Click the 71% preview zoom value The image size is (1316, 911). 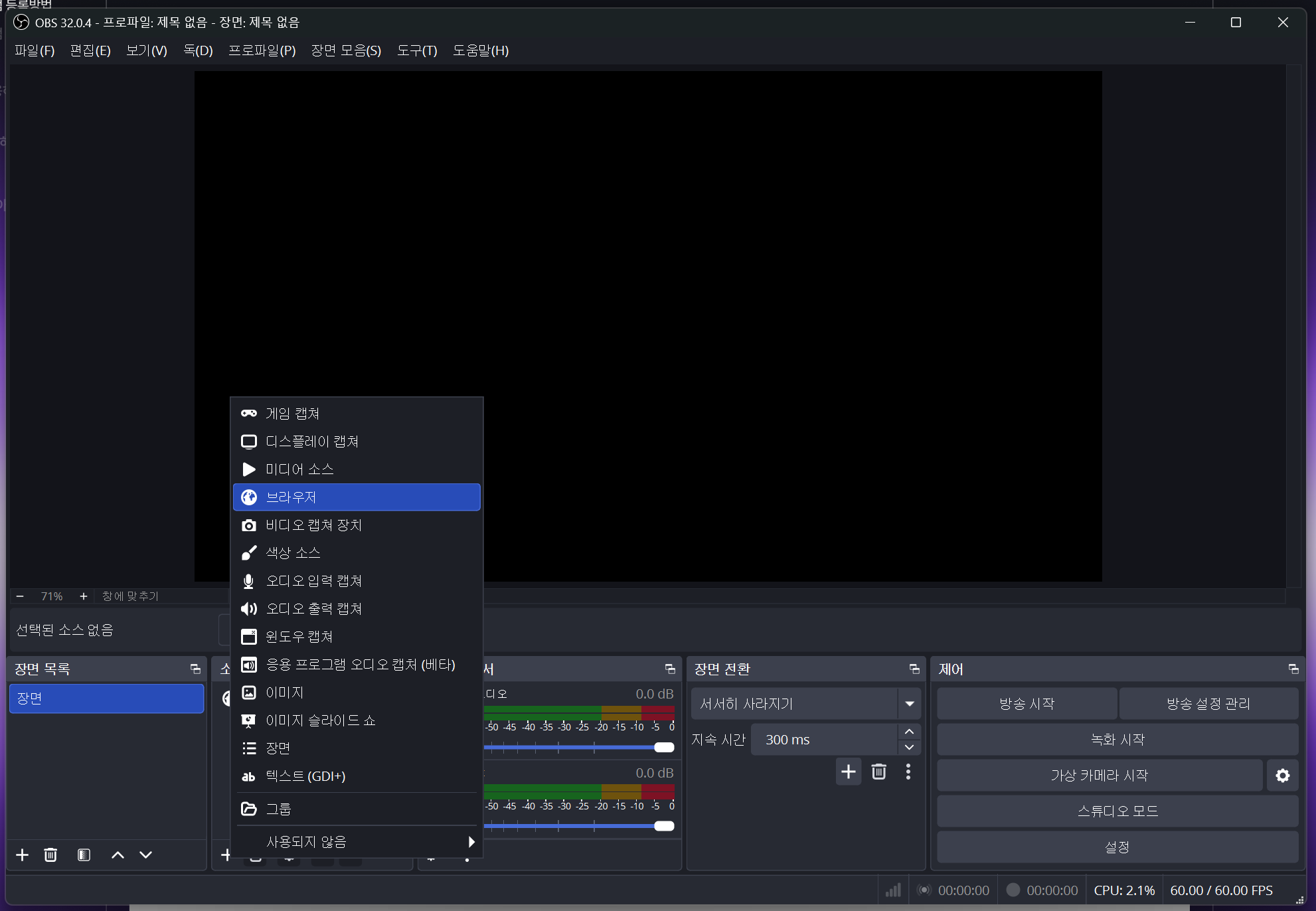point(52,596)
